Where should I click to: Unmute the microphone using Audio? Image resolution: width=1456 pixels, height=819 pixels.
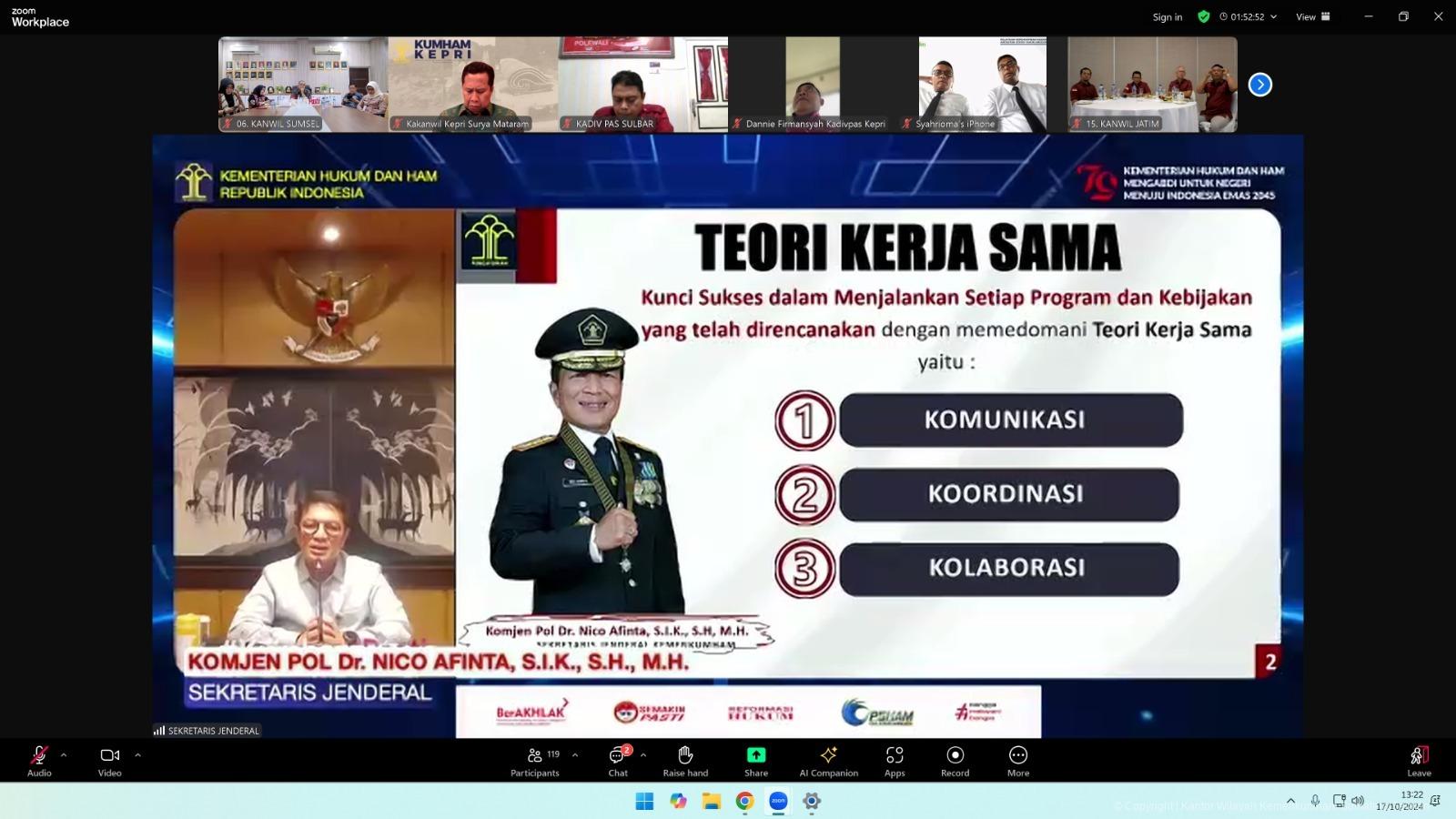point(39,761)
